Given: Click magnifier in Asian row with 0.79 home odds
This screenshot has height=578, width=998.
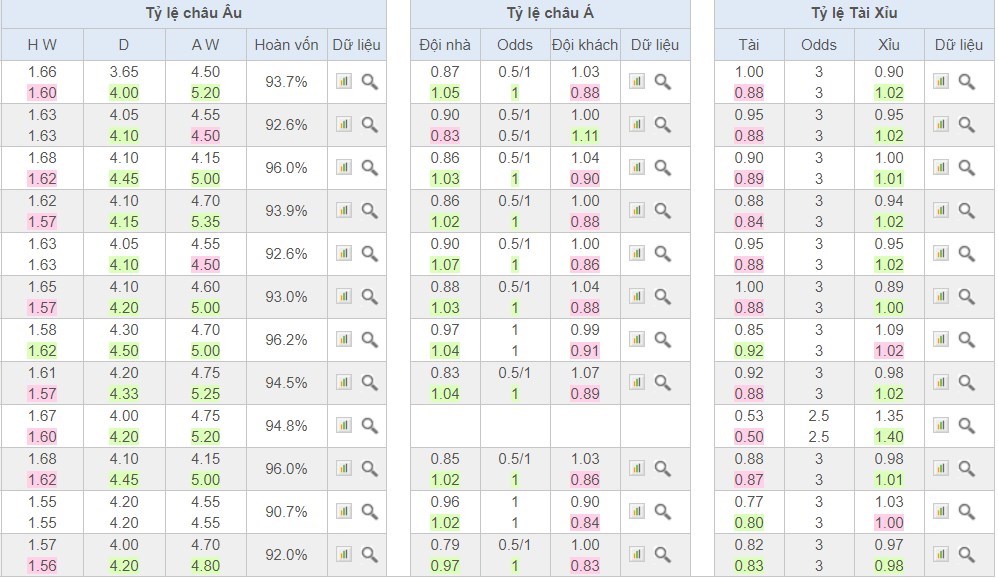Looking at the screenshot, I should coord(663,554).
